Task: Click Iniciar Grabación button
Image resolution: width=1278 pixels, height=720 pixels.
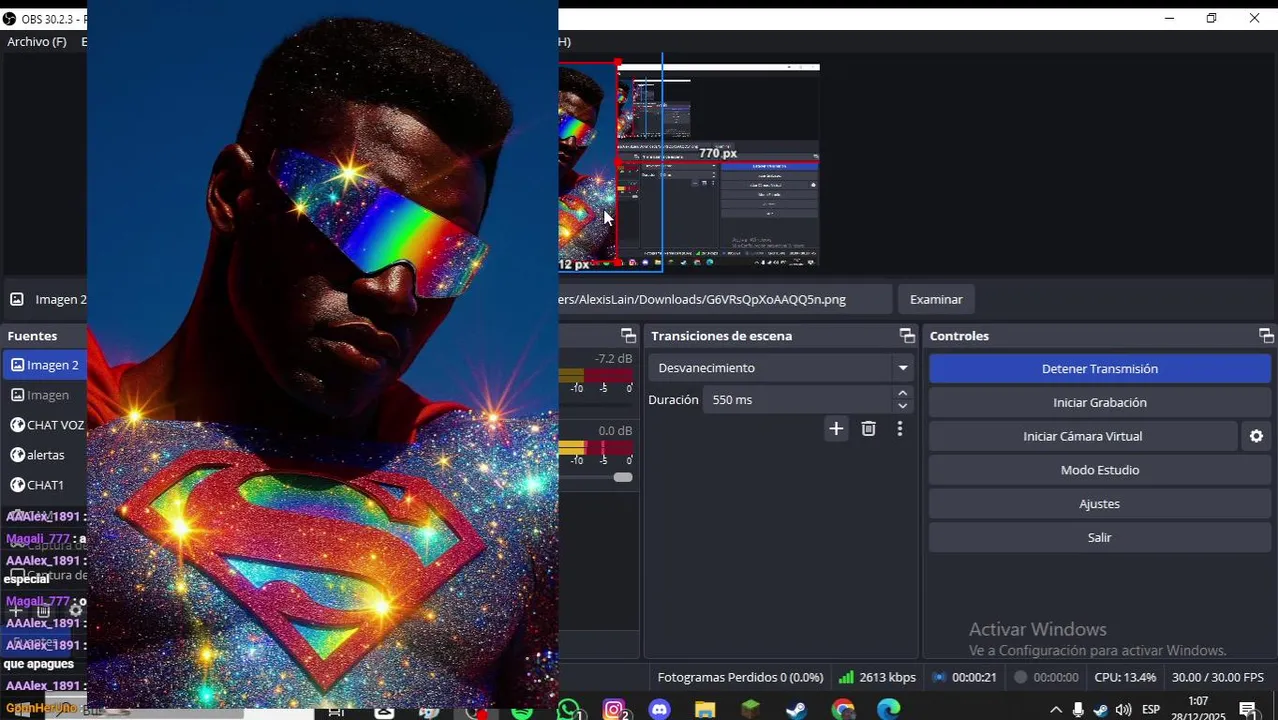Action: pos(1100,403)
